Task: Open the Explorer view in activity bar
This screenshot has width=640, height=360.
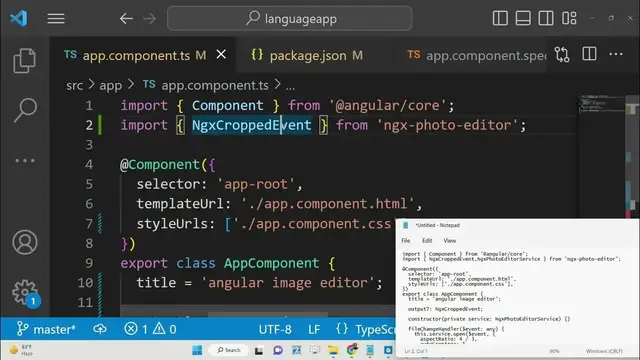Action: [24, 61]
